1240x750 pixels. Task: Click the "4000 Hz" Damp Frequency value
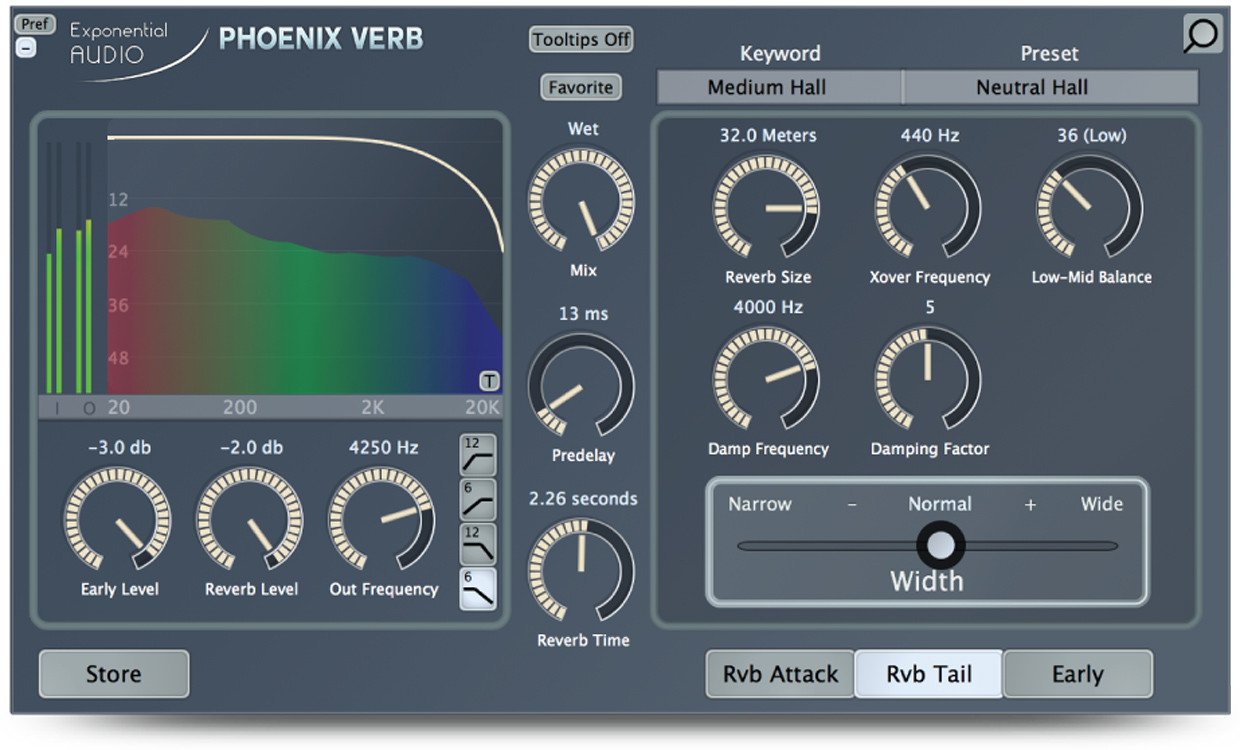pos(768,307)
